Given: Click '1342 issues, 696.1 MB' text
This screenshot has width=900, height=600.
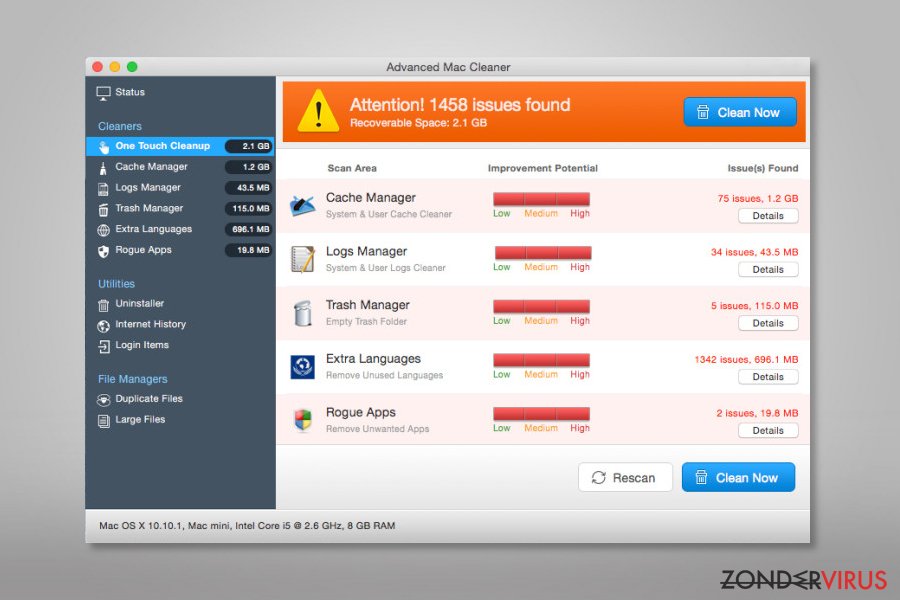Looking at the screenshot, I should tap(746, 360).
